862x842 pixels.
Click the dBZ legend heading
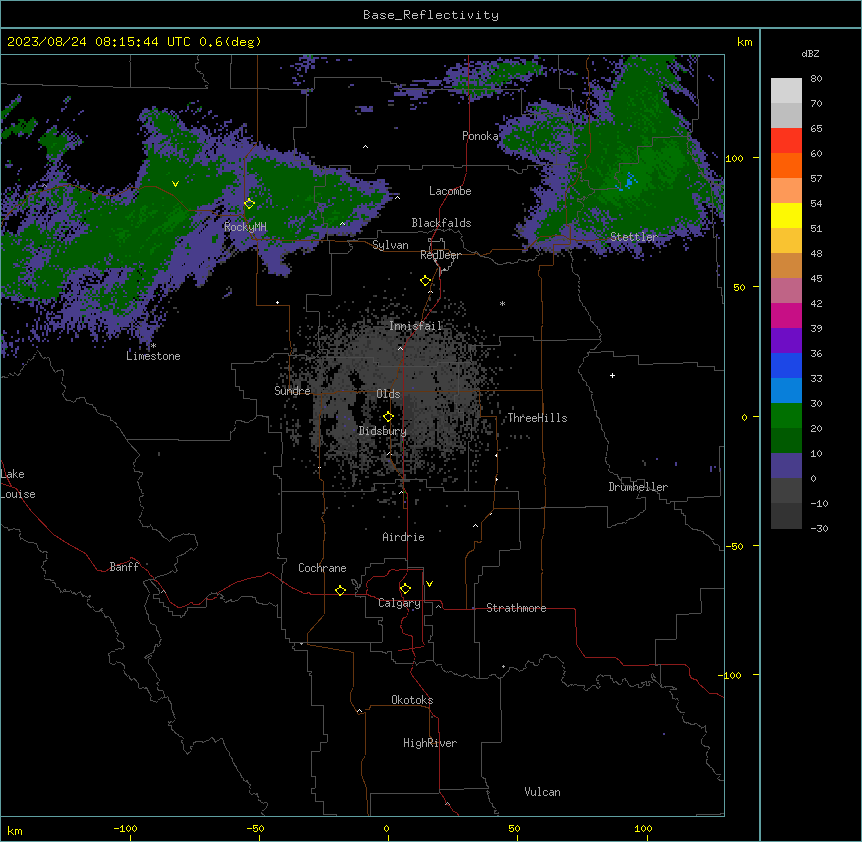point(810,53)
